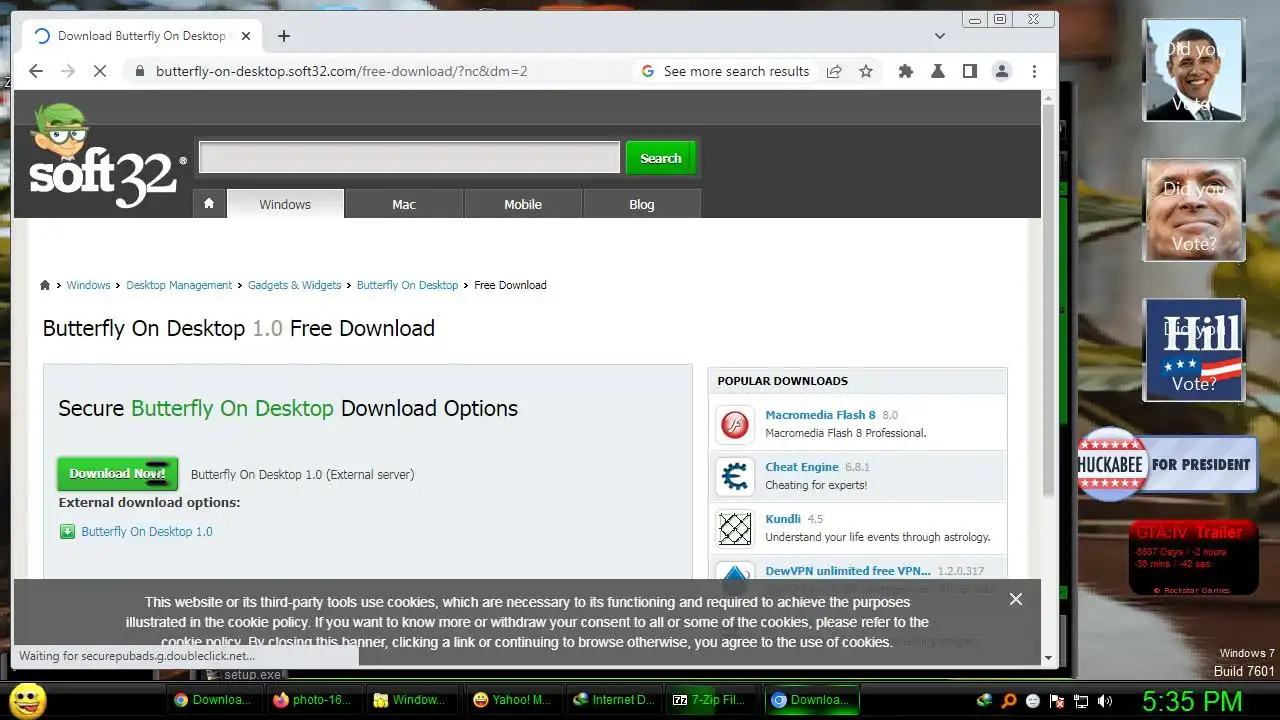Click the taskbar clock 5:35 PM

(x=1192, y=700)
